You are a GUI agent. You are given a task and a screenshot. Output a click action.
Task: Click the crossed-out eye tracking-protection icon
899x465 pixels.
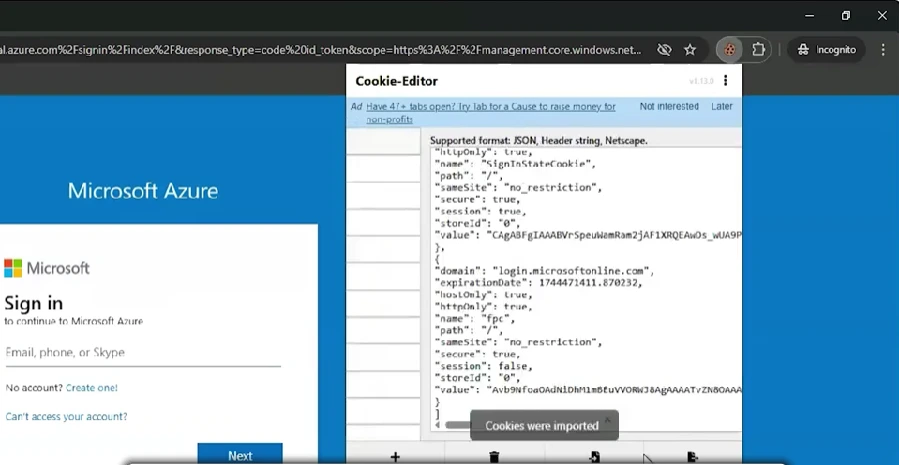[x=664, y=50]
